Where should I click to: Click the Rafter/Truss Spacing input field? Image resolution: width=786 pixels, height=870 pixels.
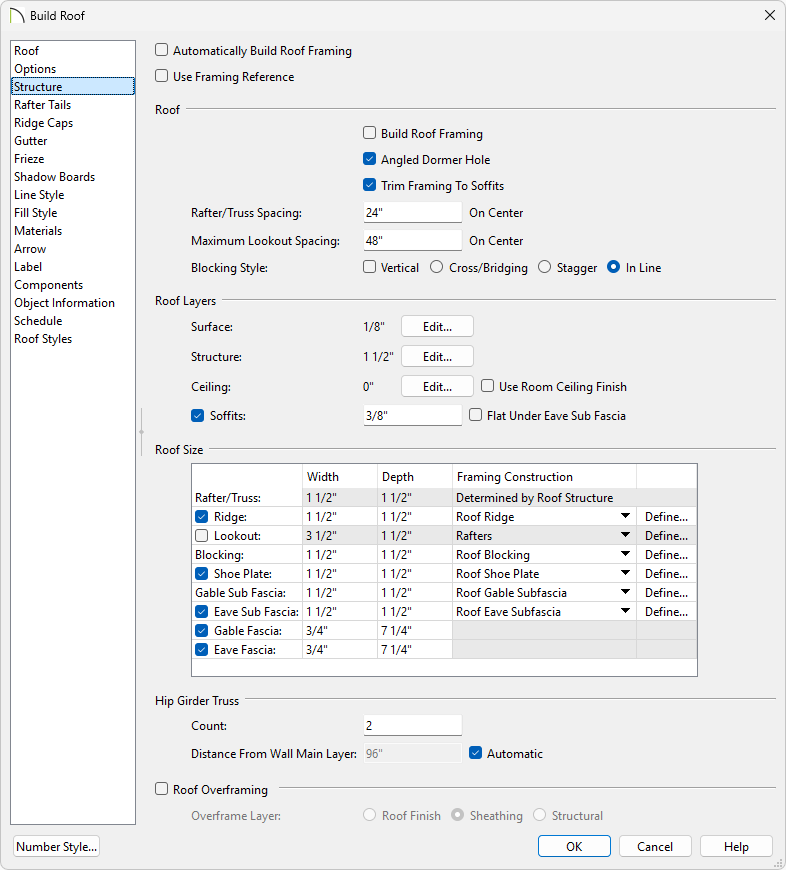click(412, 213)
